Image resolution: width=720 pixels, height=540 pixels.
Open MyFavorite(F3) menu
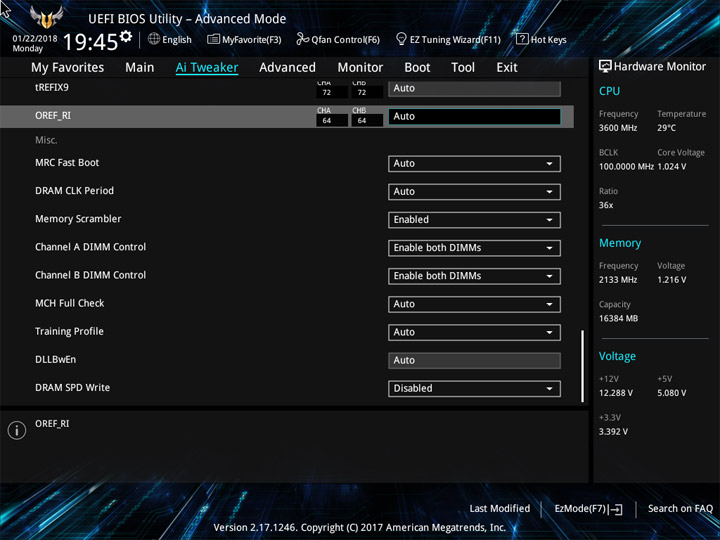coord(244,39)
